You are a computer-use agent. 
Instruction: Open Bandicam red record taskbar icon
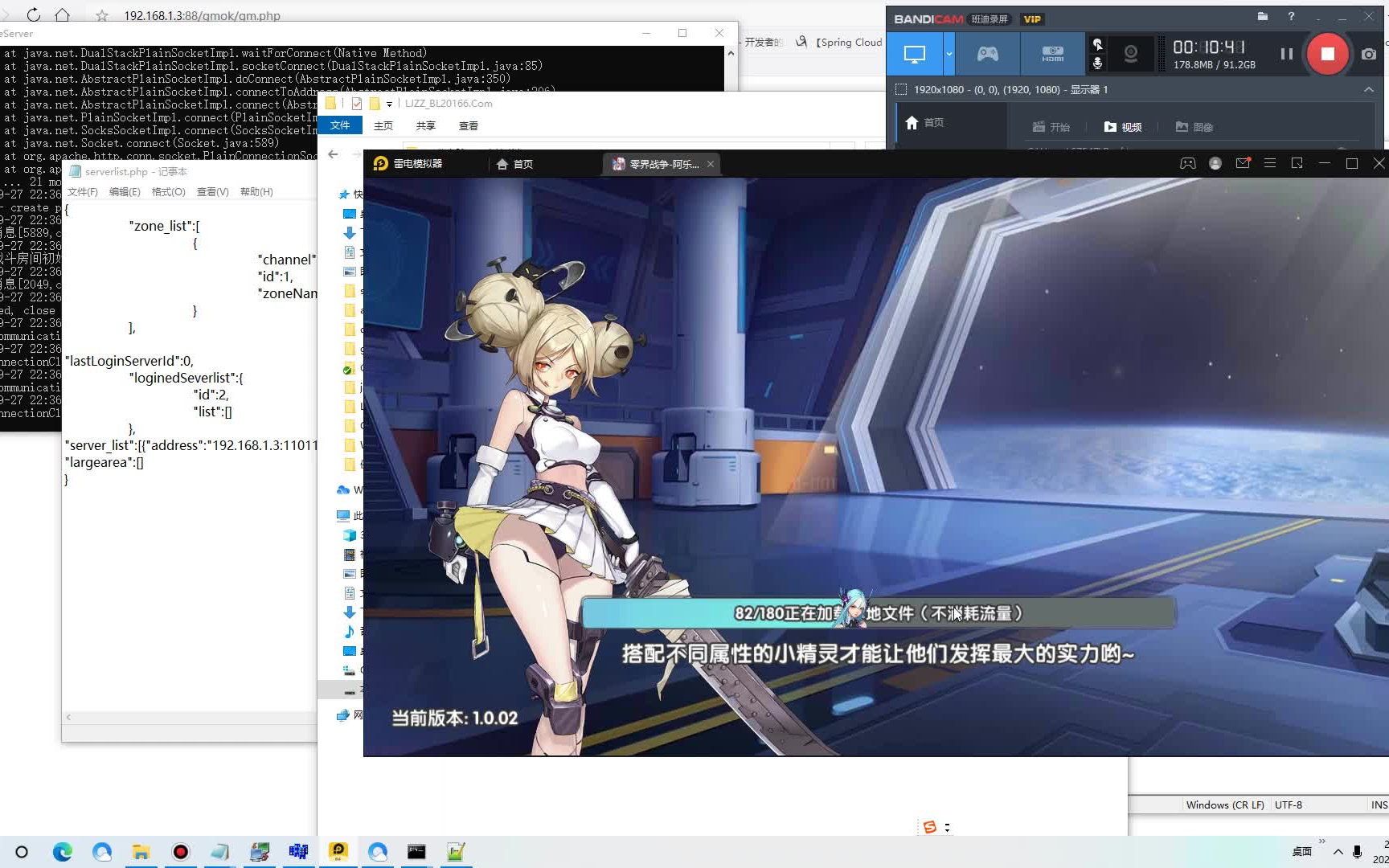click(x=181, y=852)
